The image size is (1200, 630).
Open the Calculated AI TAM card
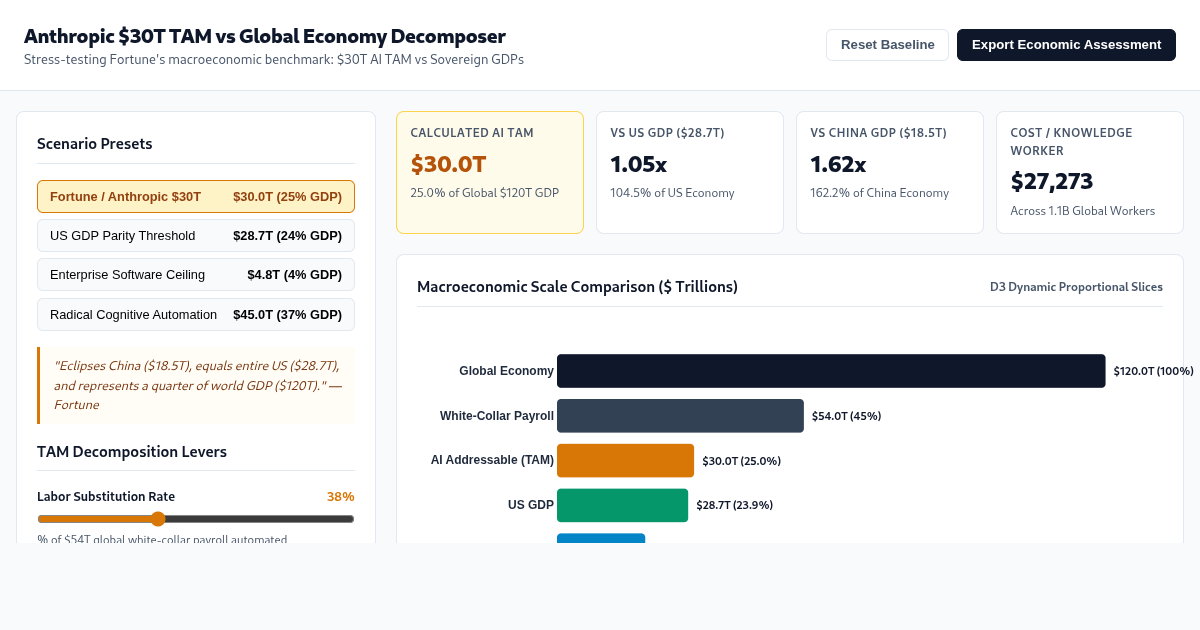490,172
